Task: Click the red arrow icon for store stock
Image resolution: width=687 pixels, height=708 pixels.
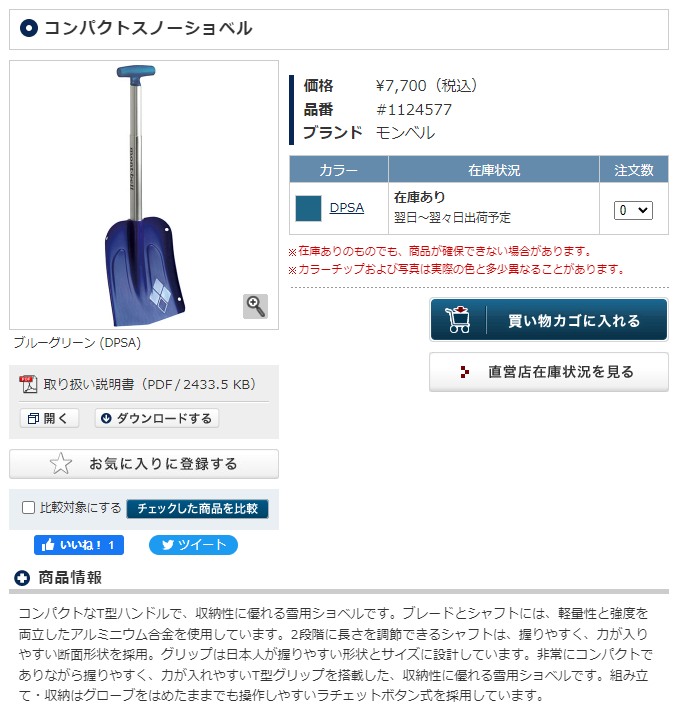Action: [x=464, y=372]
